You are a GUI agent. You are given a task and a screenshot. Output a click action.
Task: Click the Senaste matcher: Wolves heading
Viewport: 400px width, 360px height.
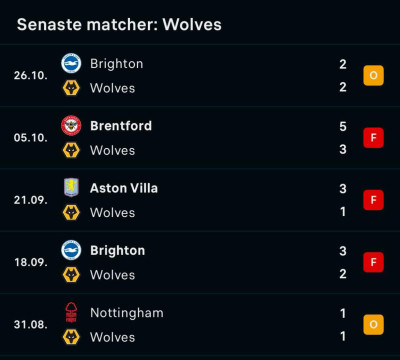pos(119,24)
